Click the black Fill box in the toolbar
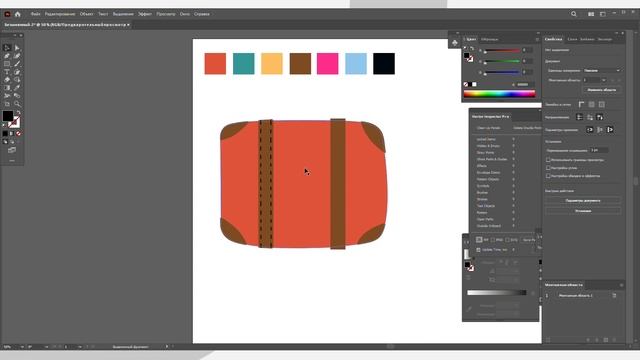The image size is (640, 360). (x=8, y=116)
